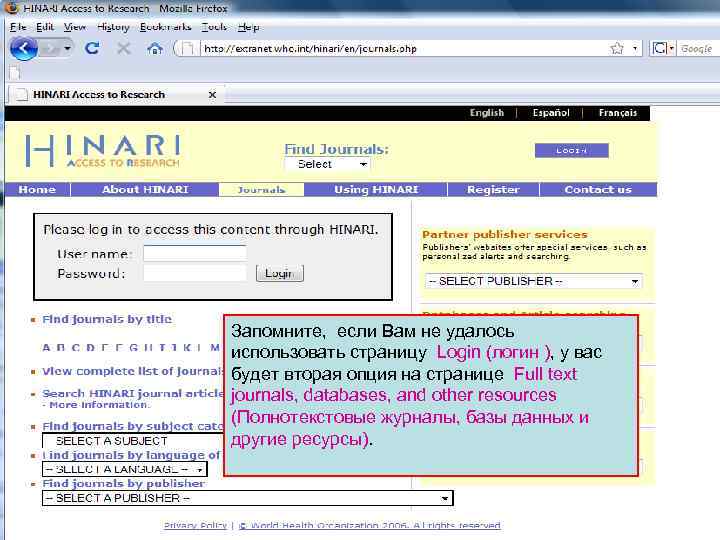Screen dimensions: 720x540
Task: Open the Find Journals Select dropdown
Action: click(x=327, y=164)
